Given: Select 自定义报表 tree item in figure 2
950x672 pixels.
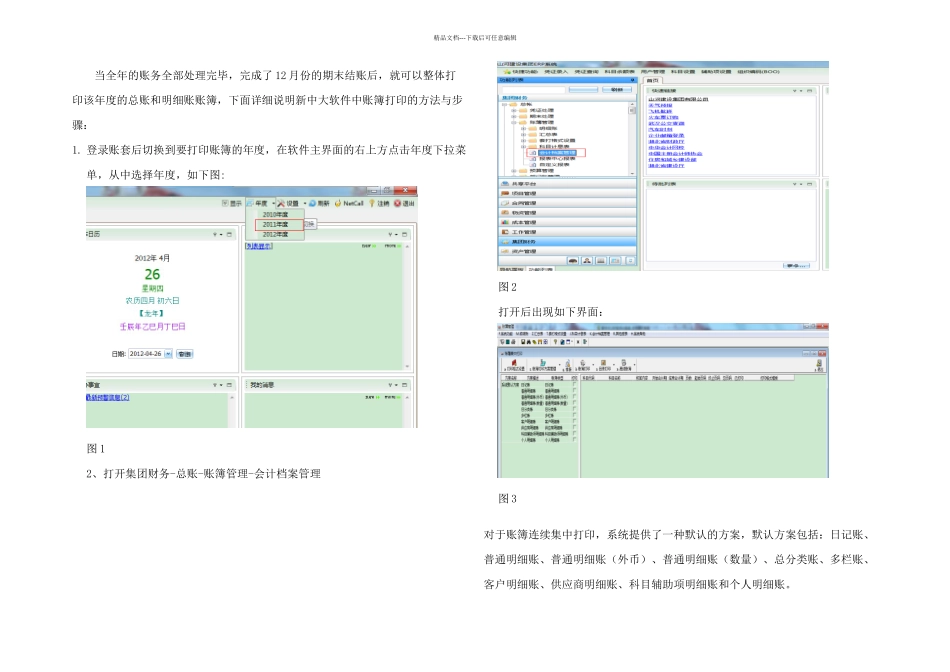Looking at the screenshot, I should [554, 165].
